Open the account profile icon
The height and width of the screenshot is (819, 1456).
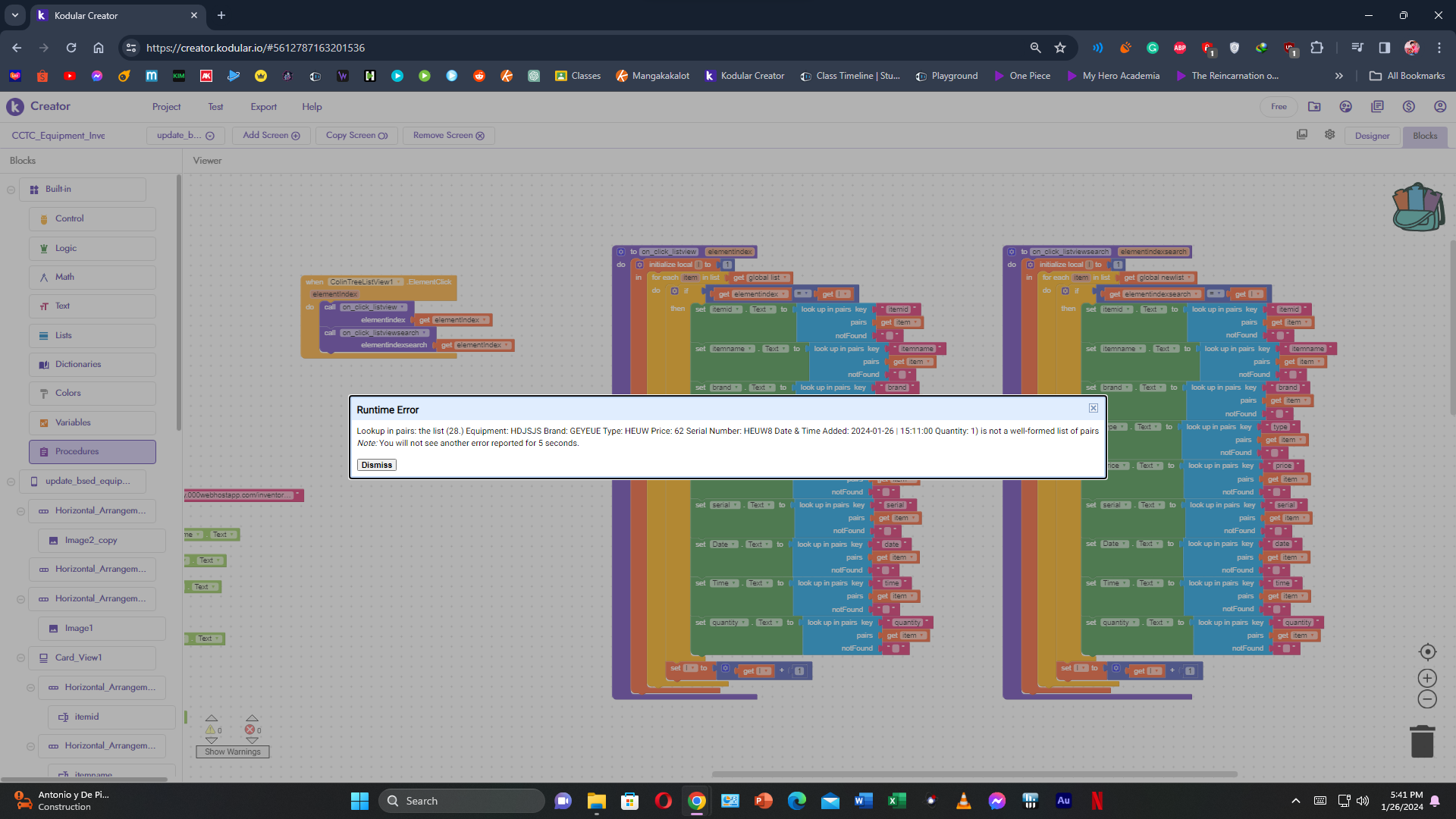[x=1439, y=106]
